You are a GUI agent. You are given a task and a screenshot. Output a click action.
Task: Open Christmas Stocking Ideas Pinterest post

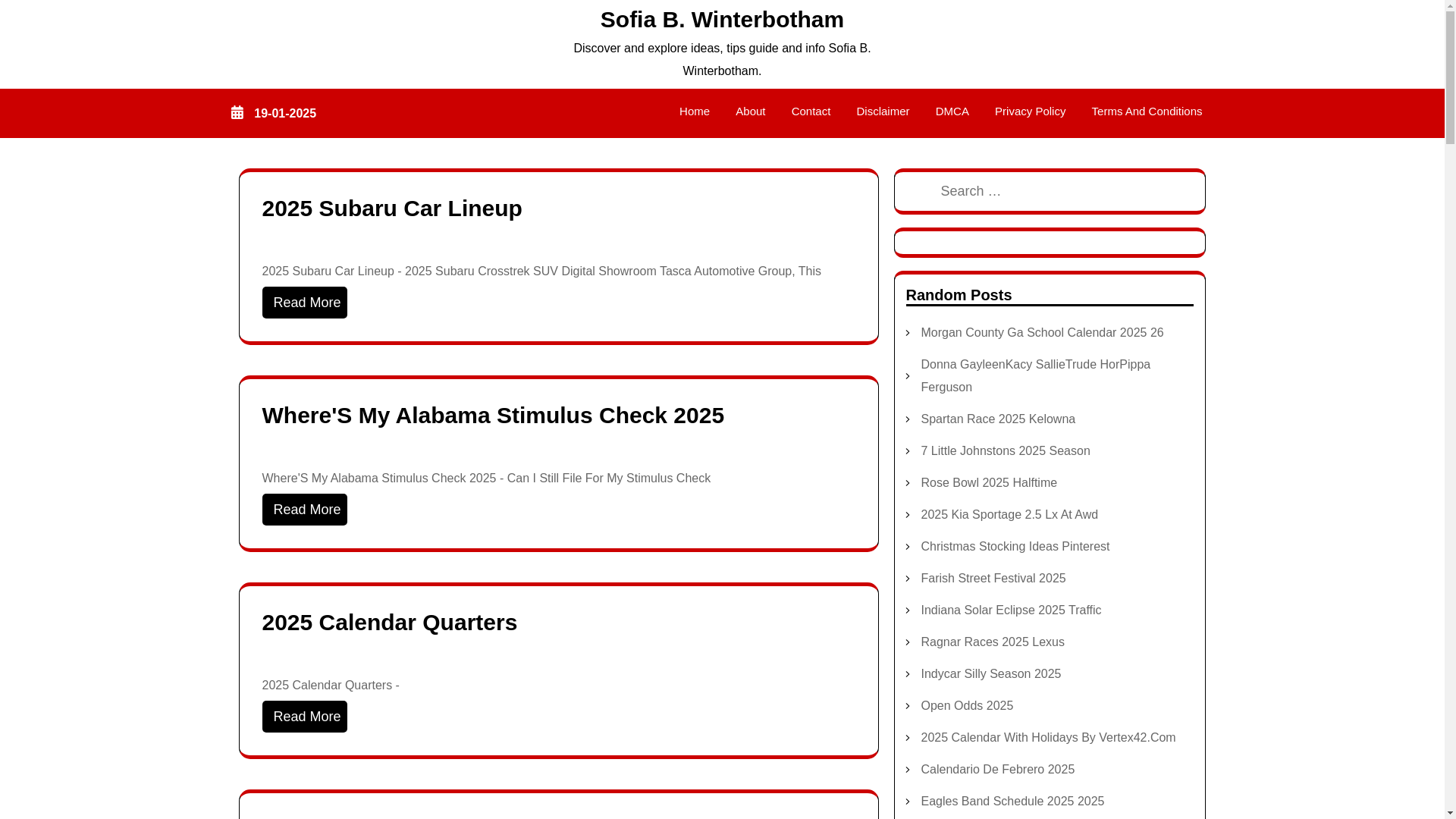1015,547
